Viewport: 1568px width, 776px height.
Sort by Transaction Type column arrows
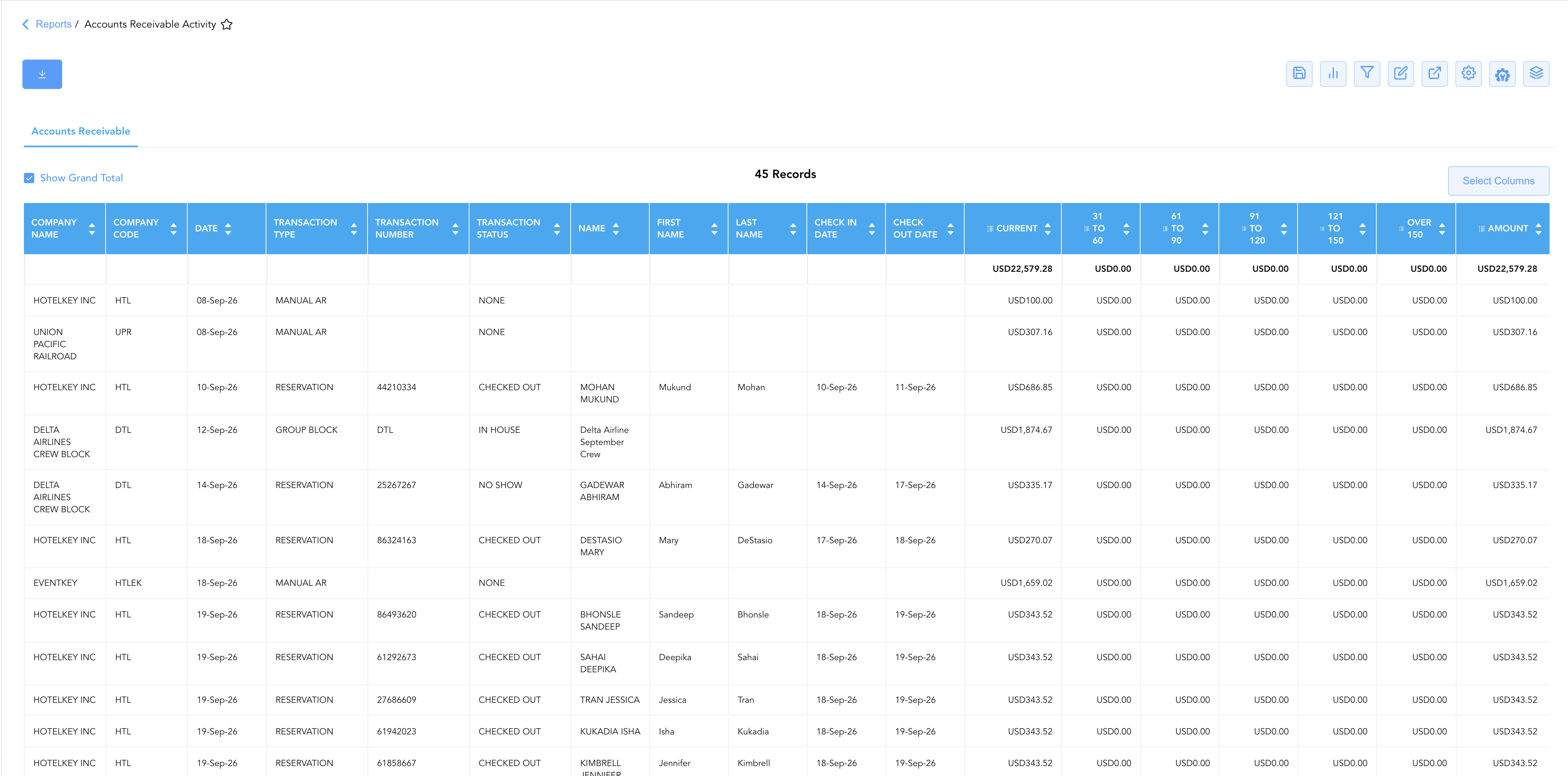(354, 229)
